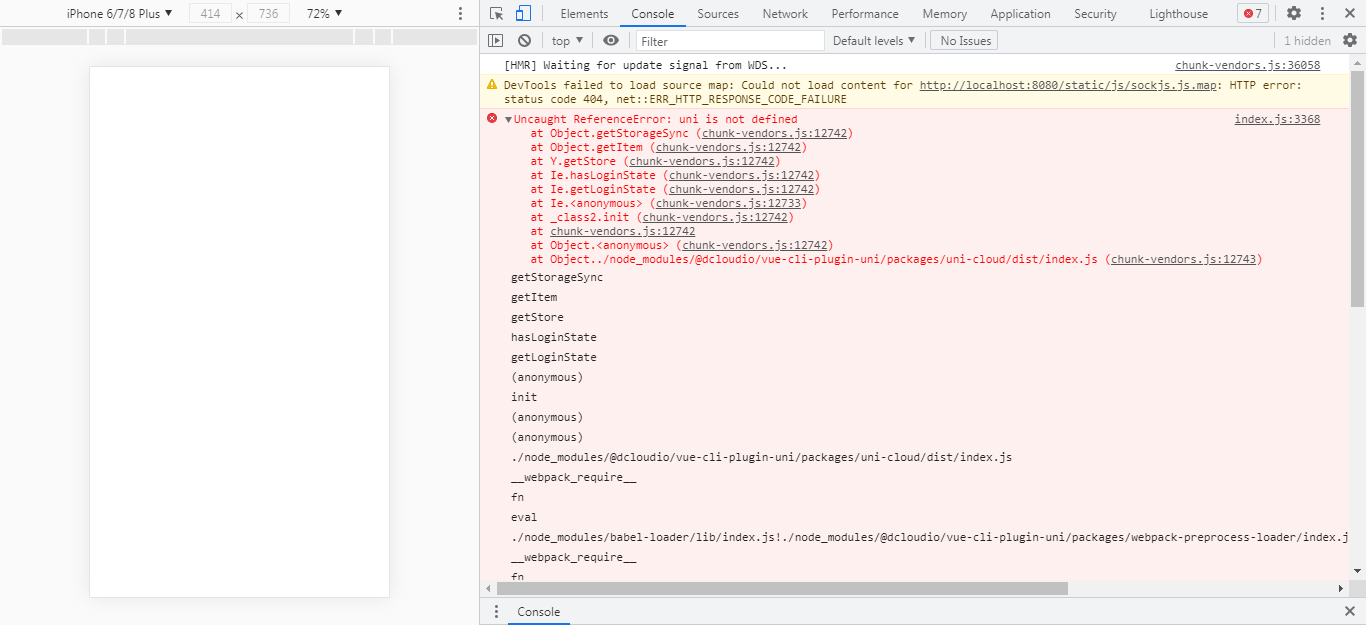Change the 72% zoom level dropdown

(324, 14)
